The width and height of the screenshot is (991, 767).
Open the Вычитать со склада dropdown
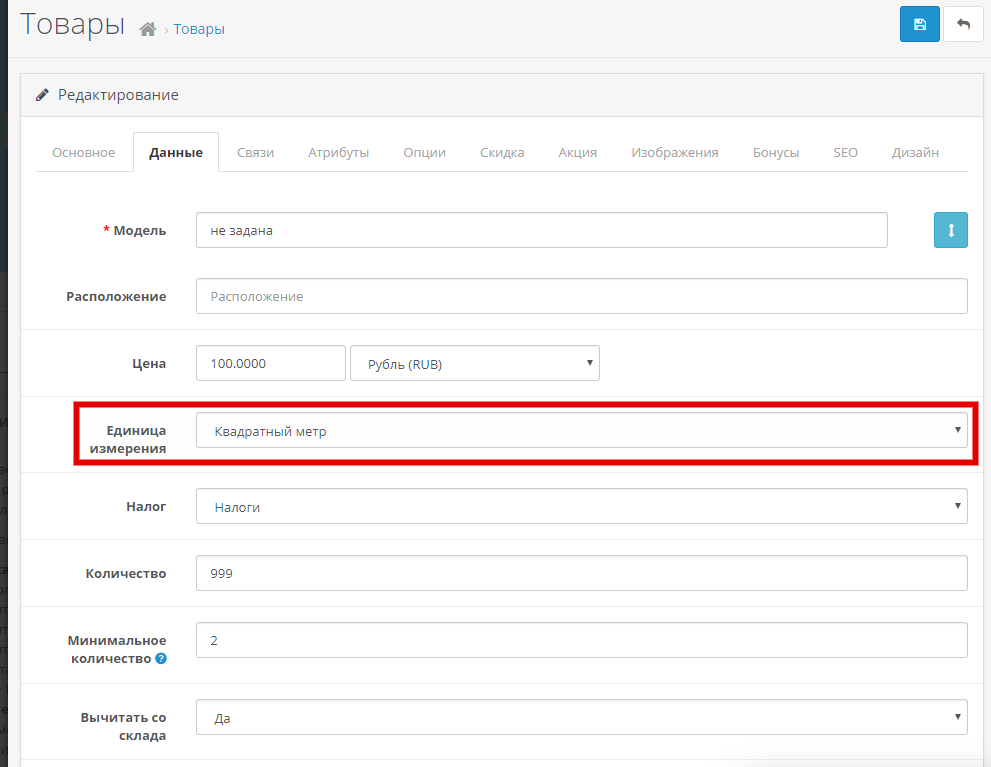(x=581, y=717)
